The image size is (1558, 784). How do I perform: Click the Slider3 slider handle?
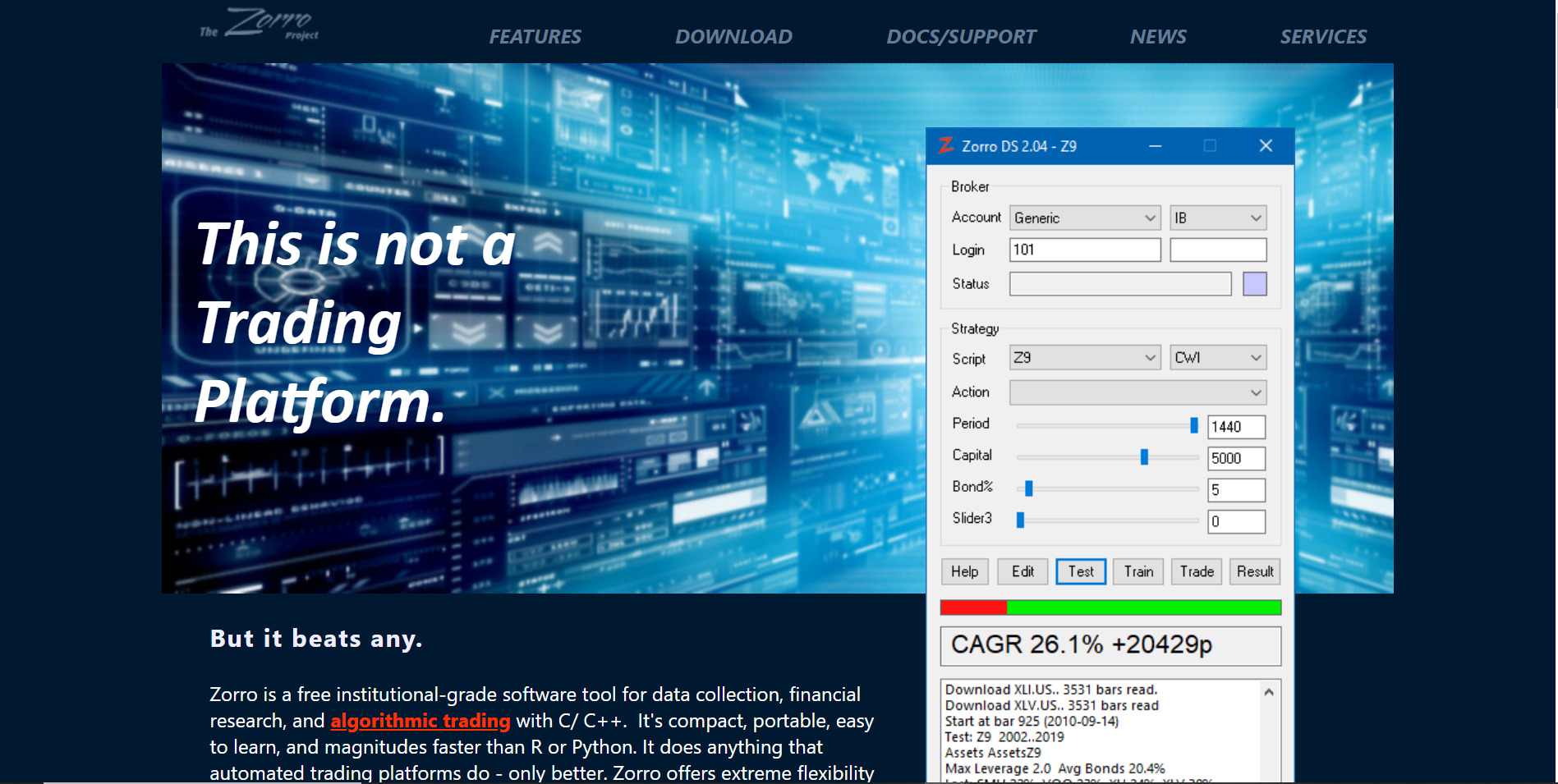(x=1020, y=520)
